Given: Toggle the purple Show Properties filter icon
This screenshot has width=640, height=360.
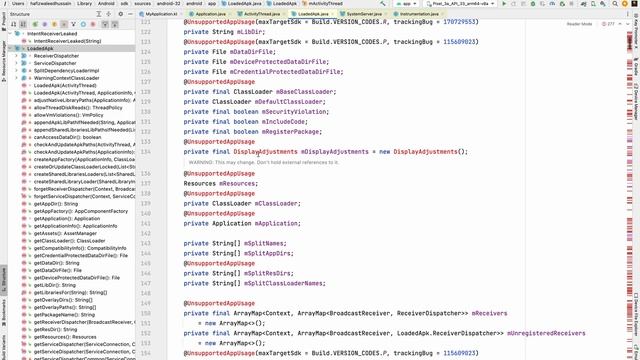Looking at the screenshot, I should pyautogui.click(x=44, y=24).
